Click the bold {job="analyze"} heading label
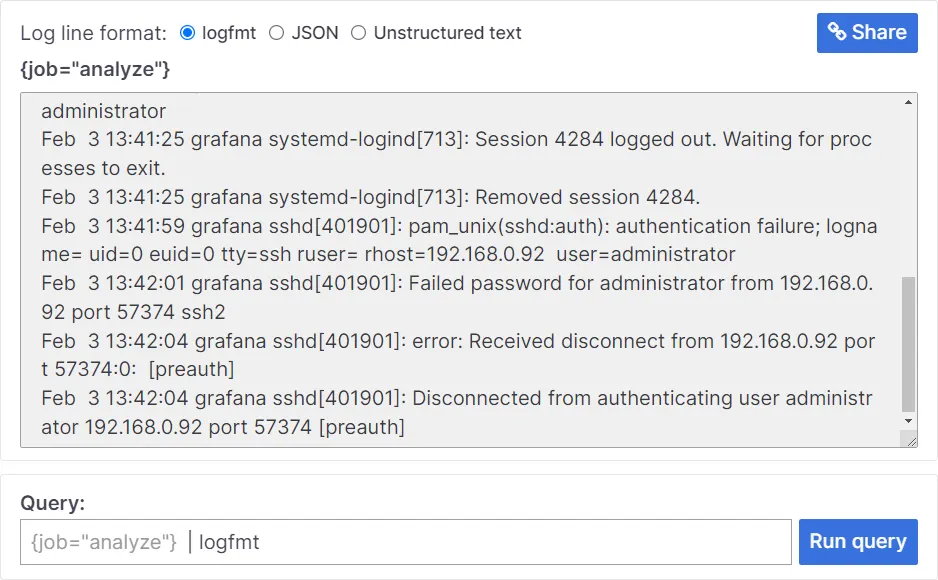The width and height of the screenshot is (938, 580). click(x=95, y=69)
